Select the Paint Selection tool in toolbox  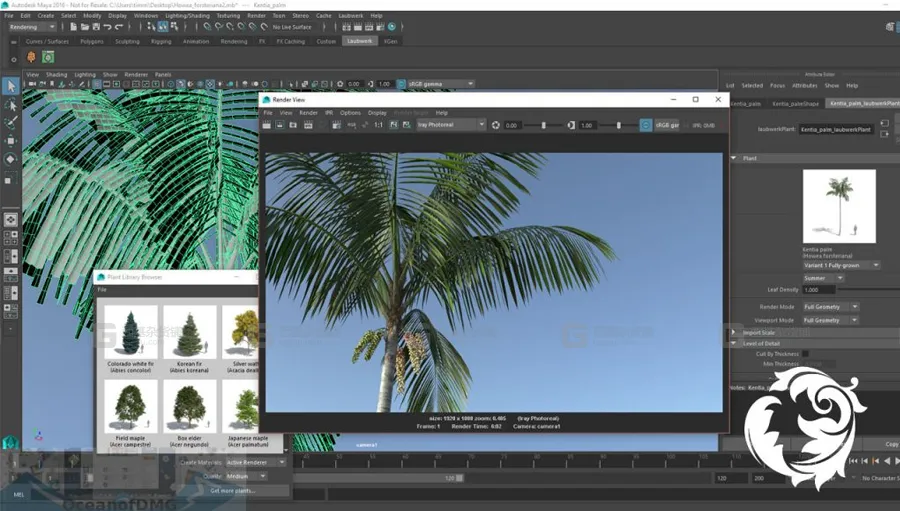11,123
